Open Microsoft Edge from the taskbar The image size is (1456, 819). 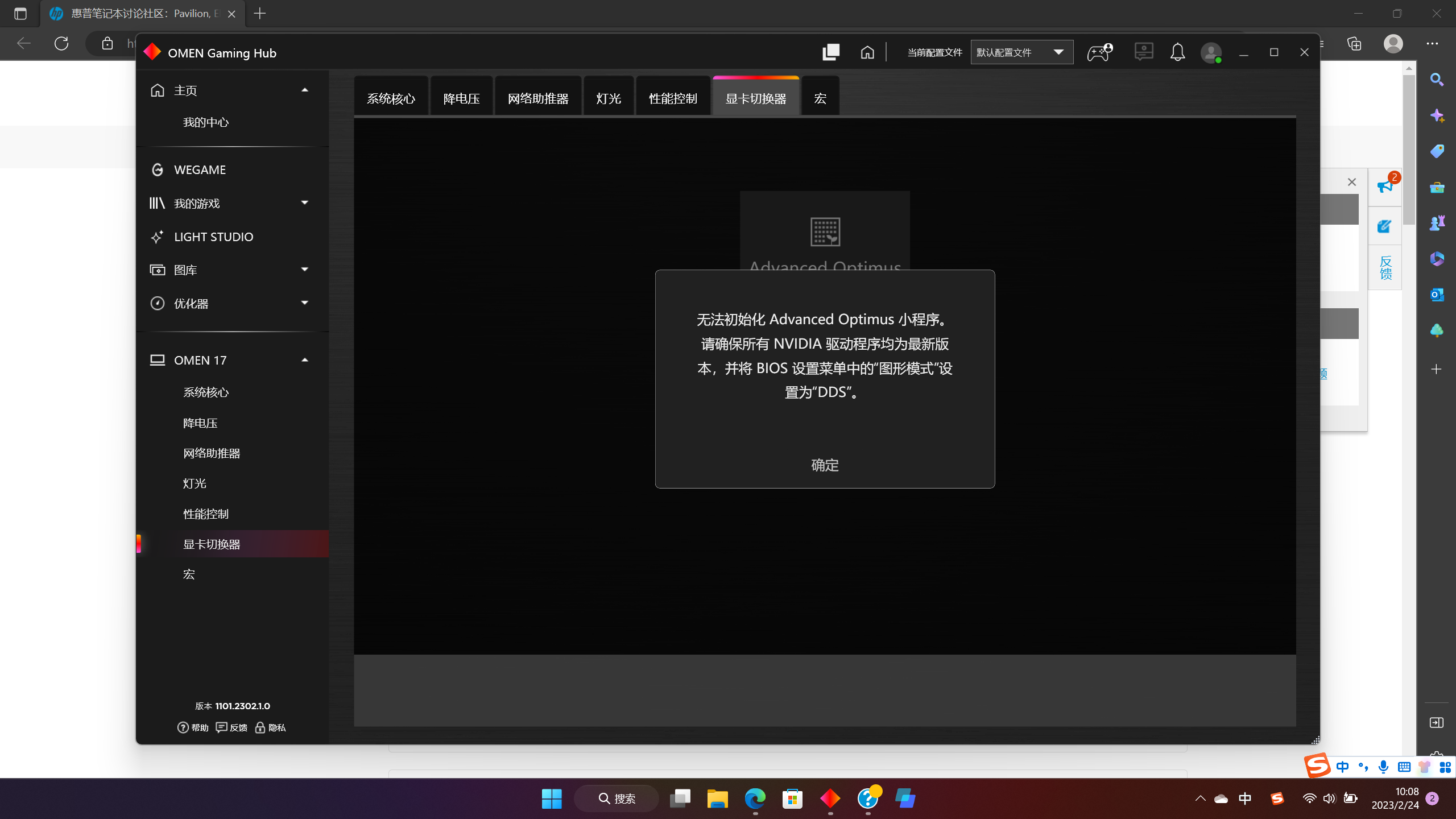(755, 799)
